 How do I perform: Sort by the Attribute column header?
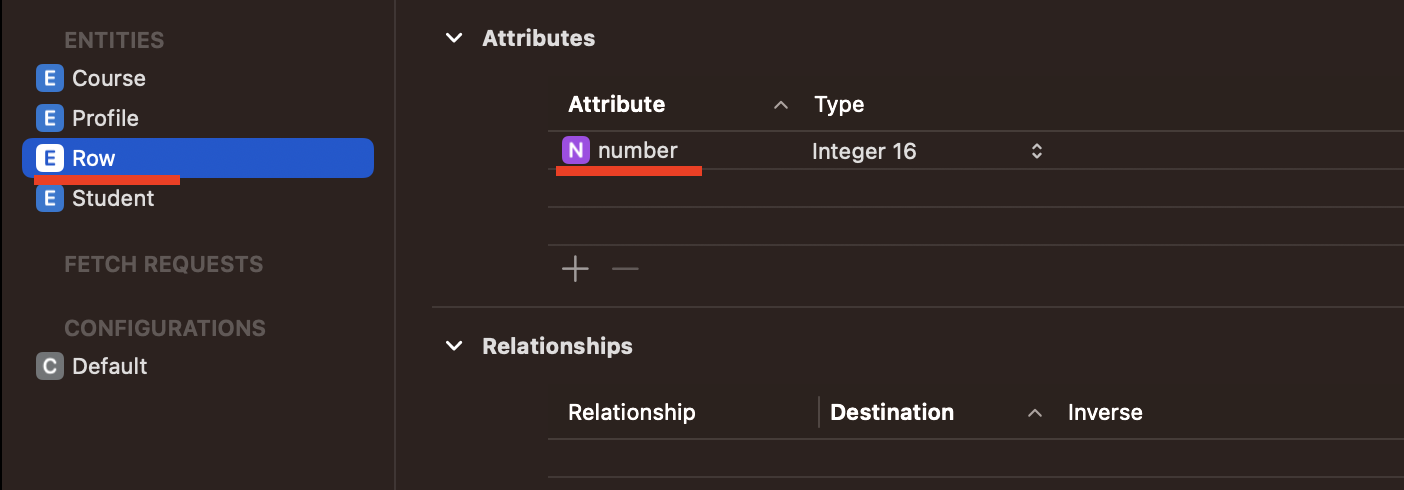click(616, 104)
